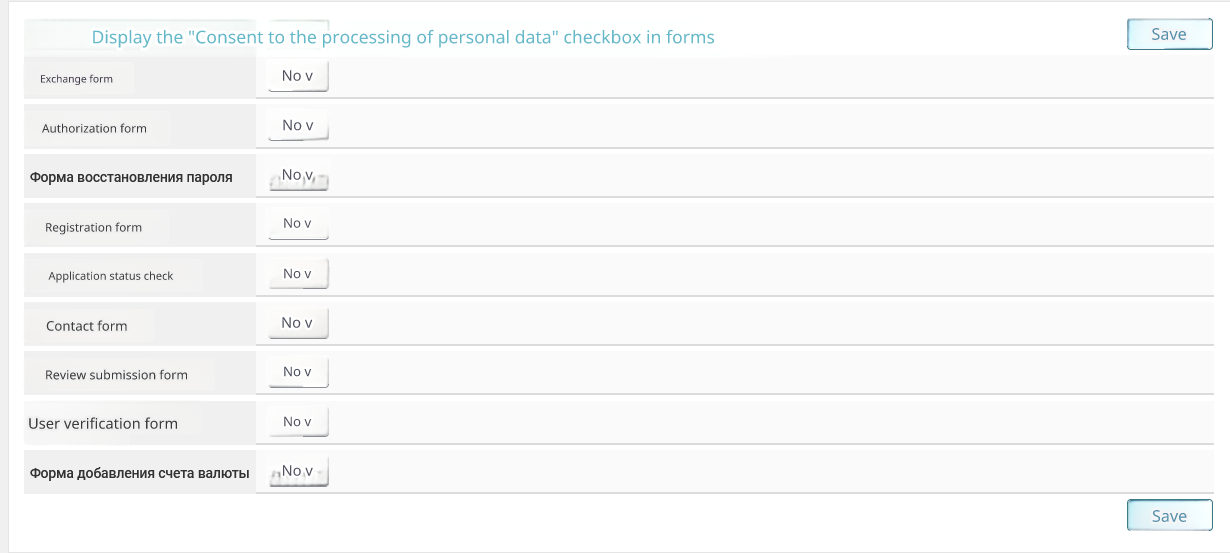Click the Contact form label
1230x553 pixels.
86,326
